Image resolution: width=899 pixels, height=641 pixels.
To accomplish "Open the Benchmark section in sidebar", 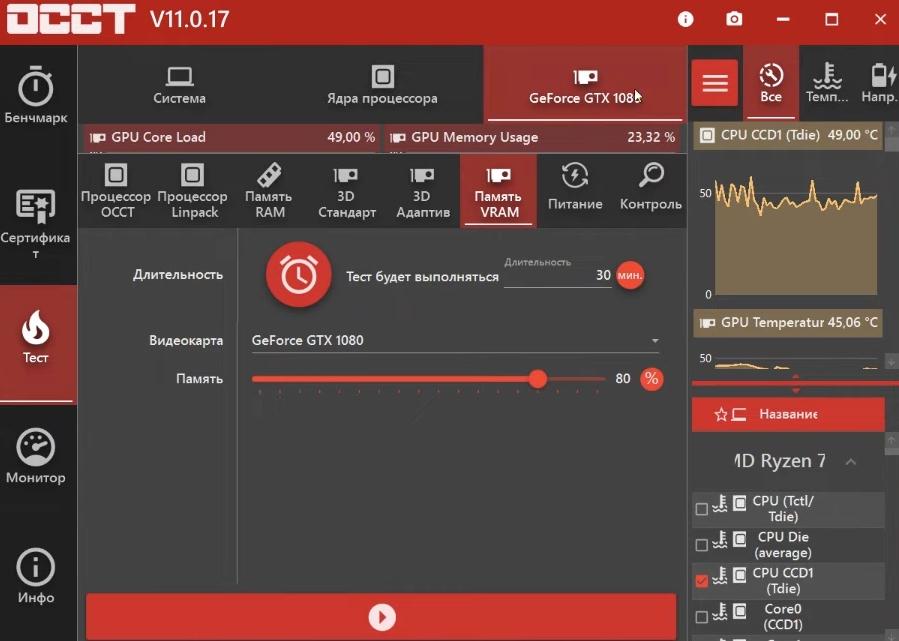I will point(36,96).
